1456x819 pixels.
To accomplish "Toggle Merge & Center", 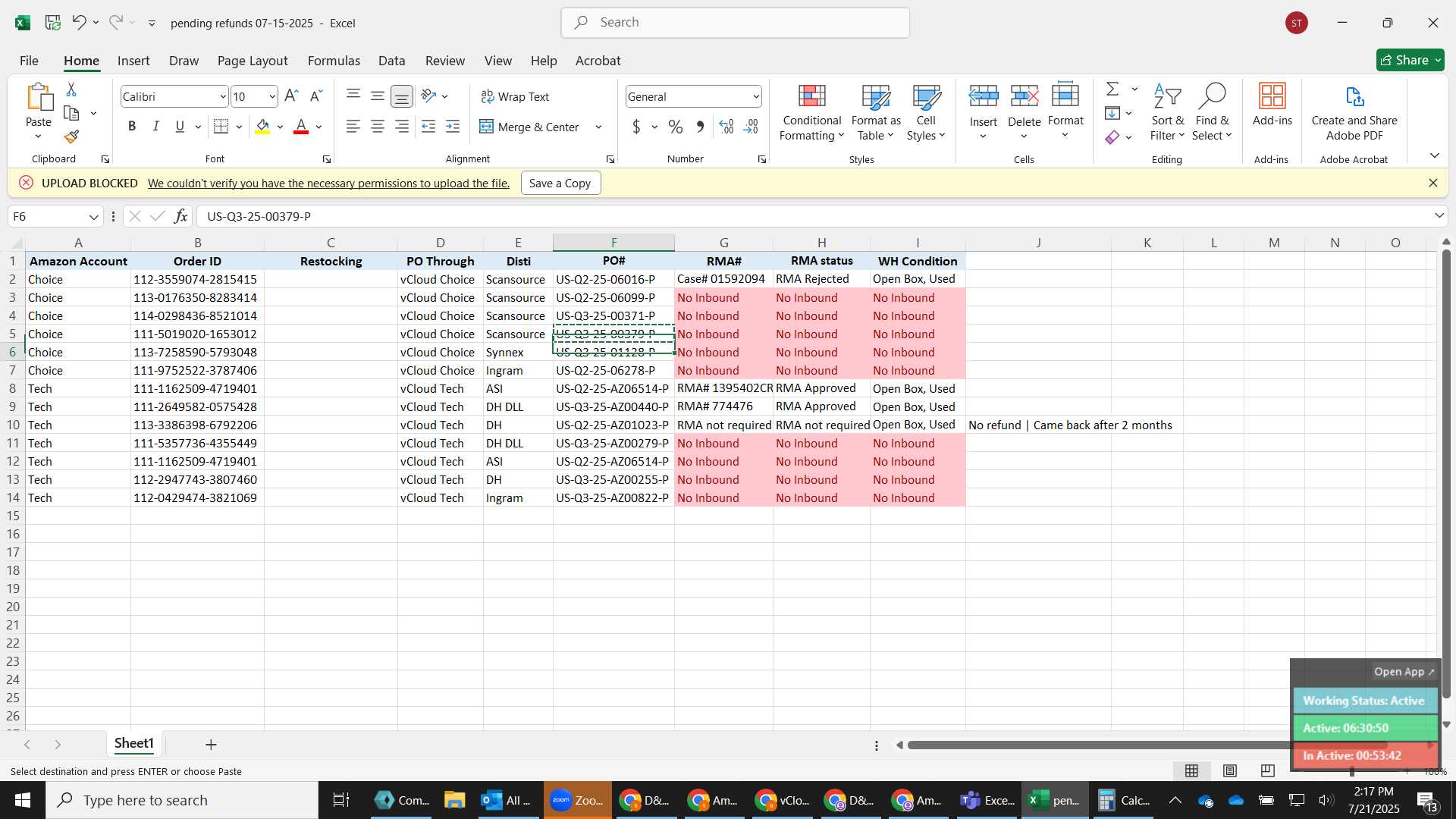I will click(x=529, y=127).
